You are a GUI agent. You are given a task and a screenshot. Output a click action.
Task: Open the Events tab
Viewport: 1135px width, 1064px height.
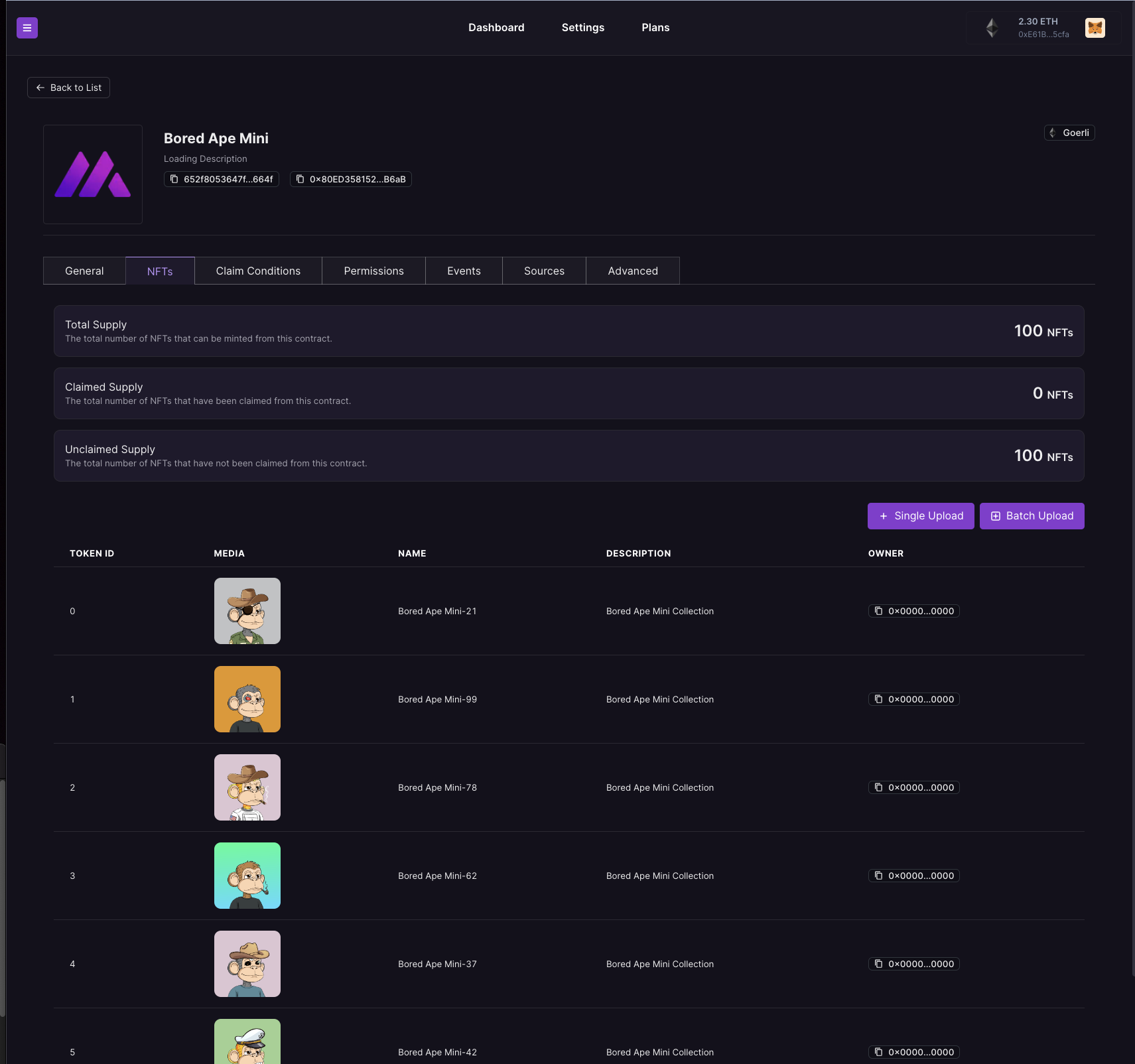click(x=464, y=271)
